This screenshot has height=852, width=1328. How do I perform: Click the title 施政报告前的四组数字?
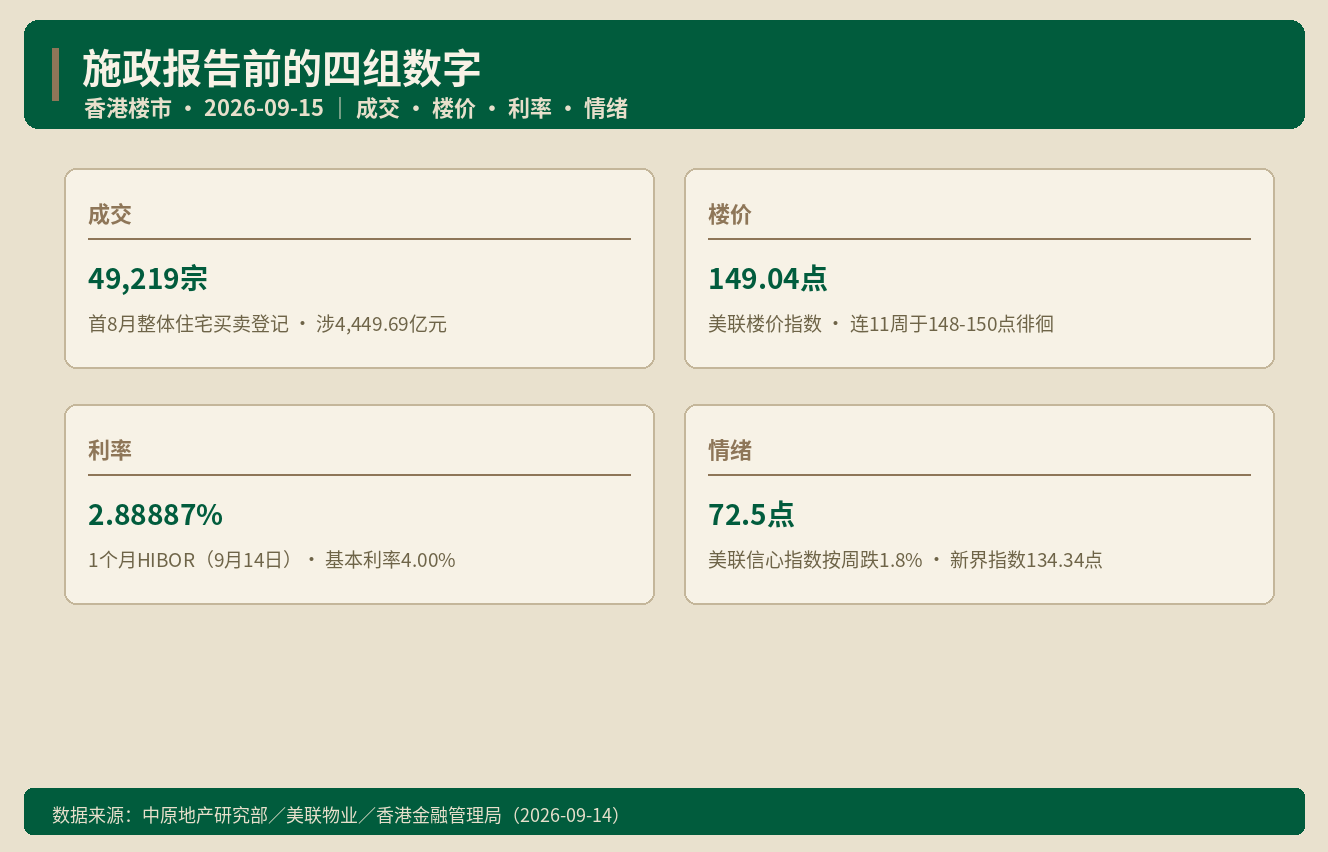point(281,69)
